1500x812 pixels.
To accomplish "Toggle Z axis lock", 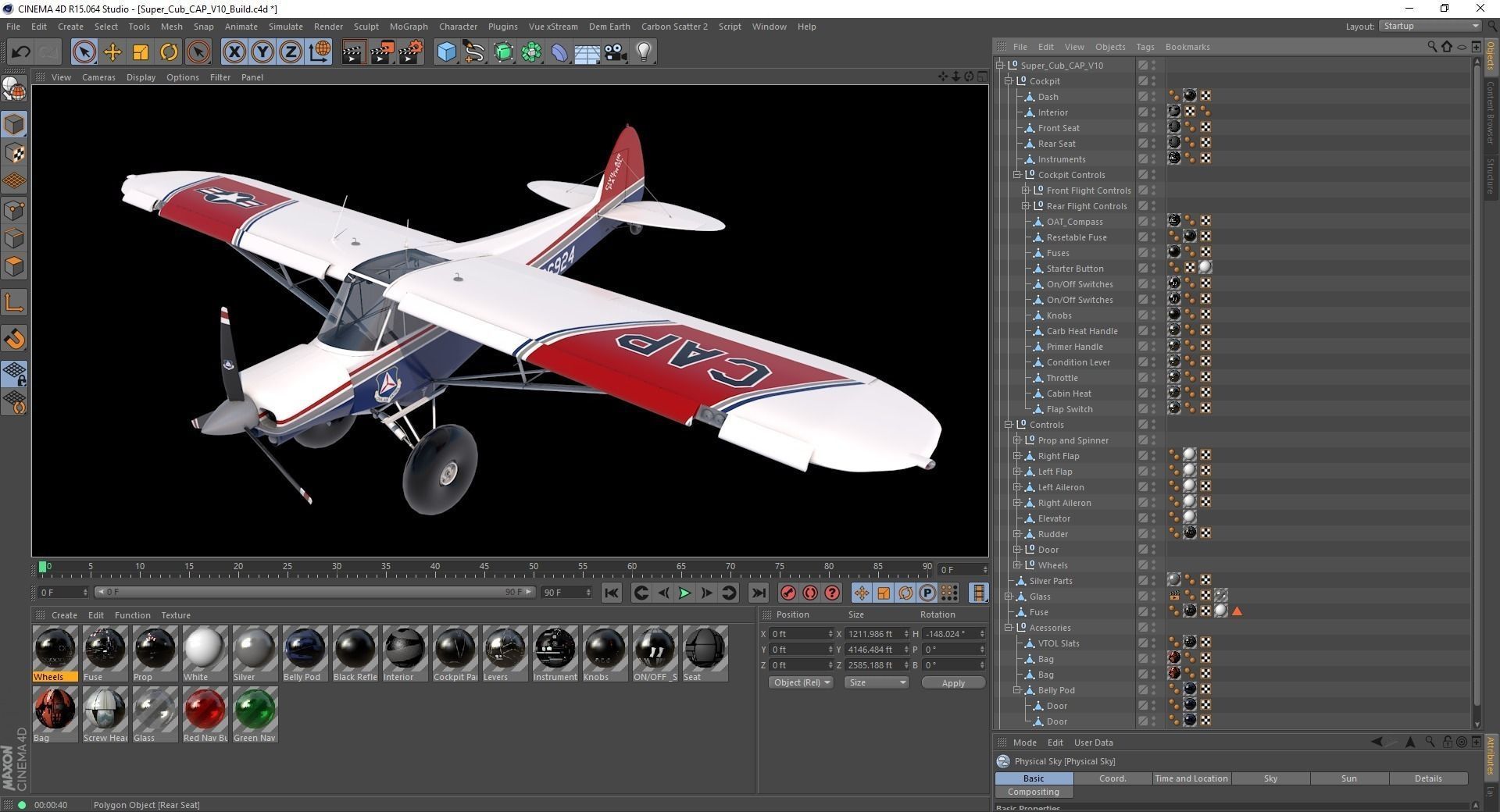I will point(291,52).
